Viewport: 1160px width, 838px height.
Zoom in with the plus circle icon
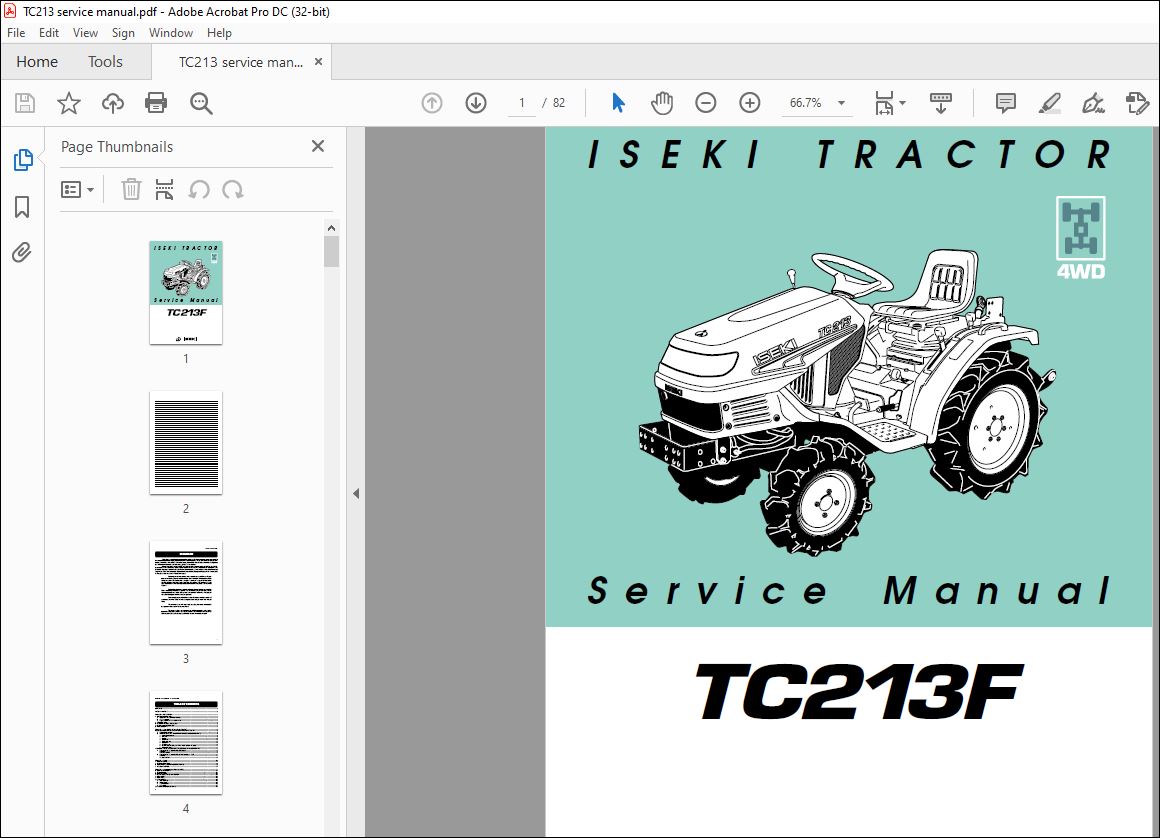pyautogui.click(x=749, y=103)
